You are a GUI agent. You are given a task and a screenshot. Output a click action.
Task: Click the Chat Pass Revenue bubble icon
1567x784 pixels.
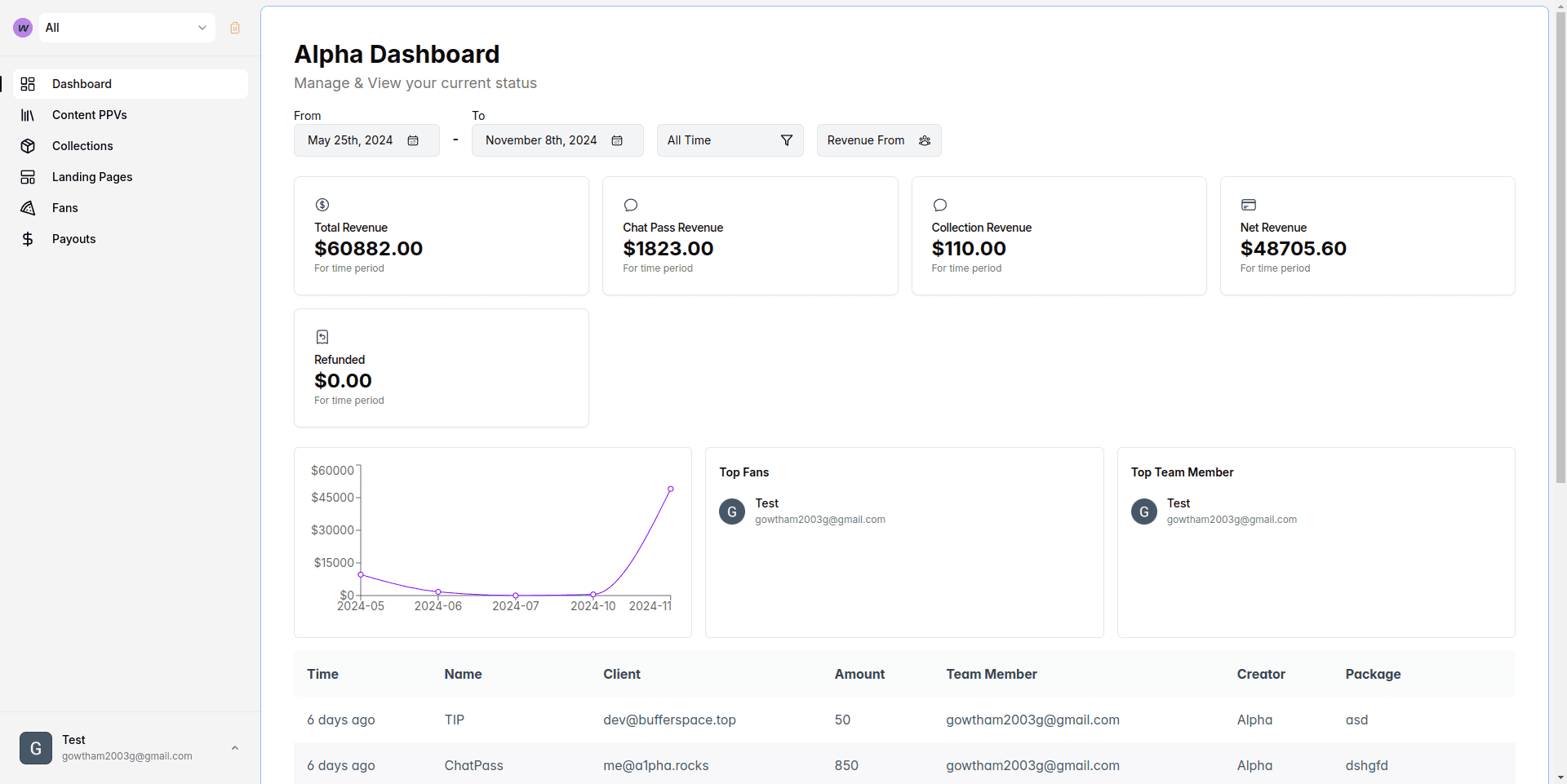click(x=631, y=205)
